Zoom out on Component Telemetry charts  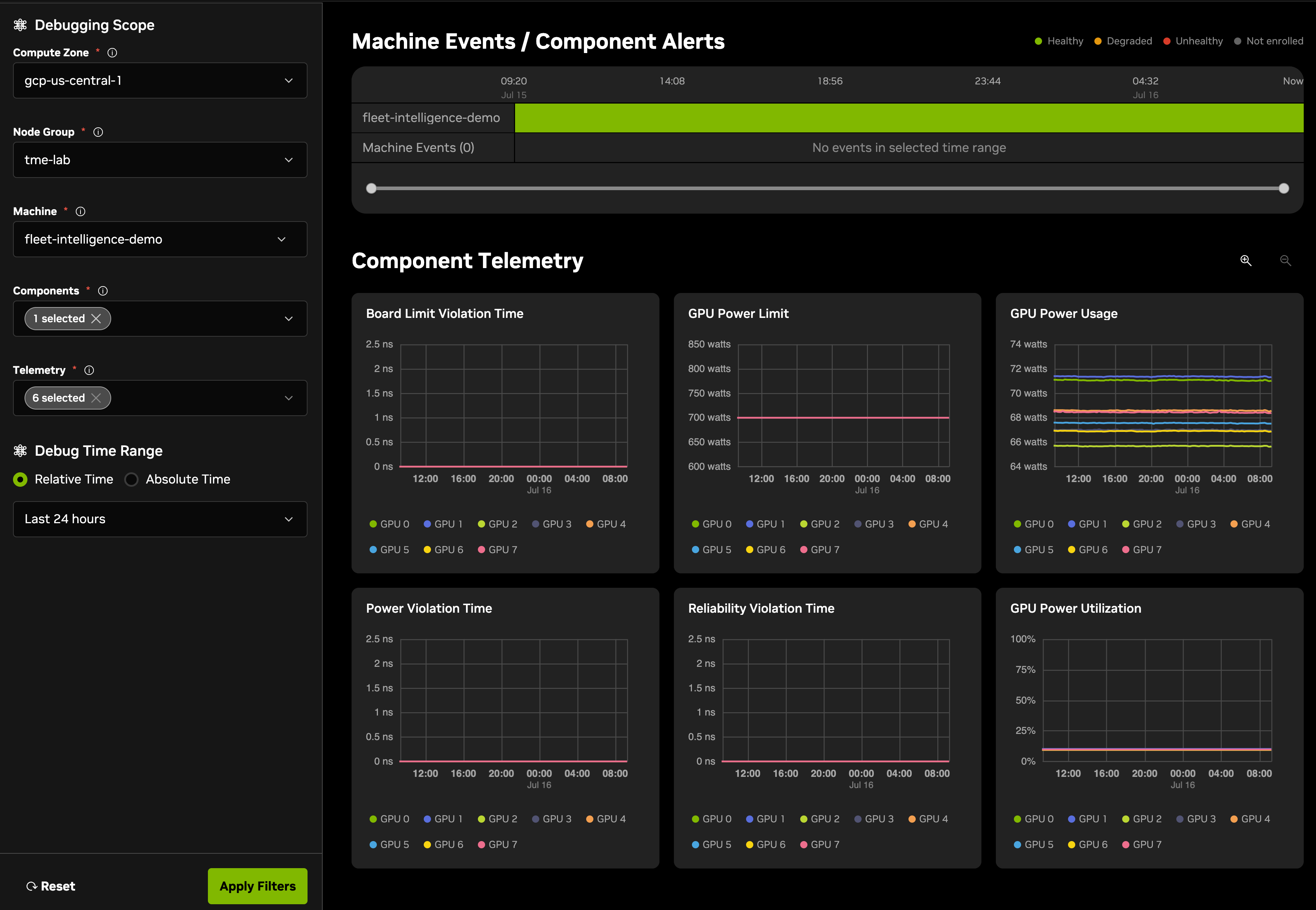[x=1285, y=261]
